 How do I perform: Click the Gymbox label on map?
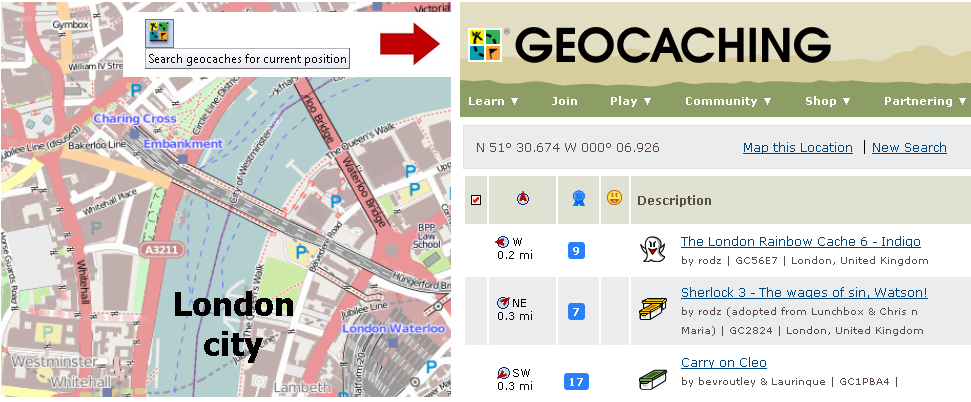coord(70,25)
